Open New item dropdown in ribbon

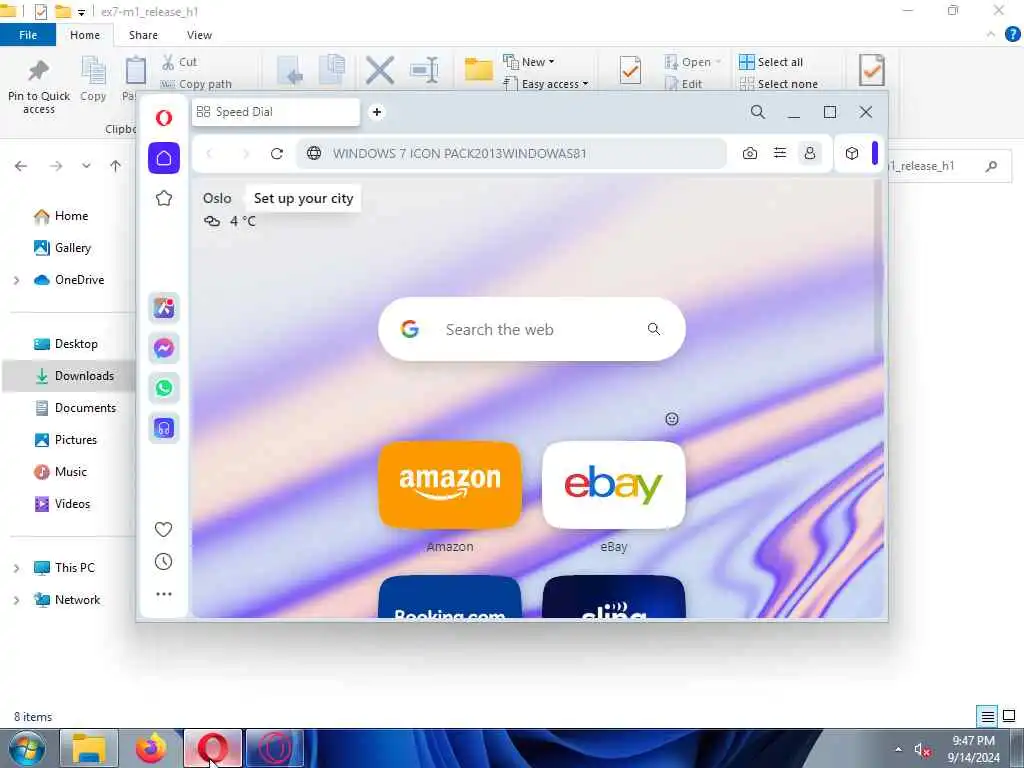click(x=529, y=62)
